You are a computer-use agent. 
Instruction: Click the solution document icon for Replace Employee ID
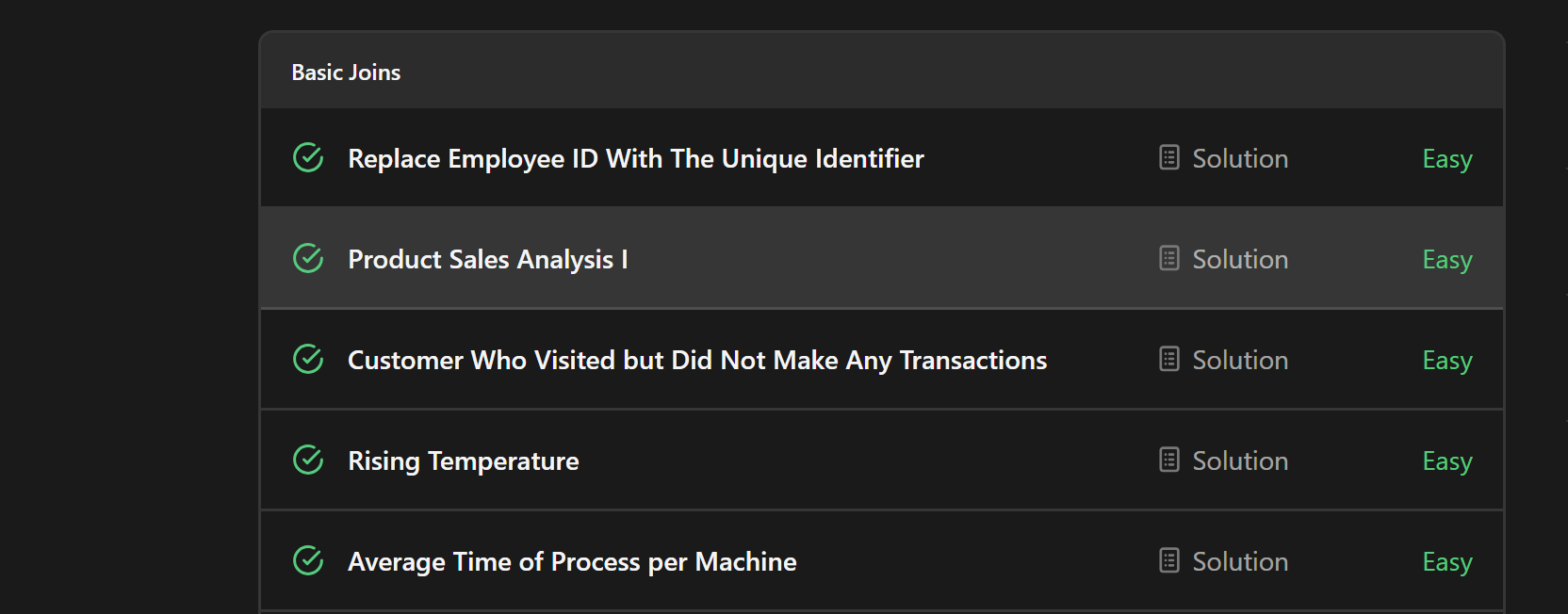pyautogui.click(x=1169, y=157)
